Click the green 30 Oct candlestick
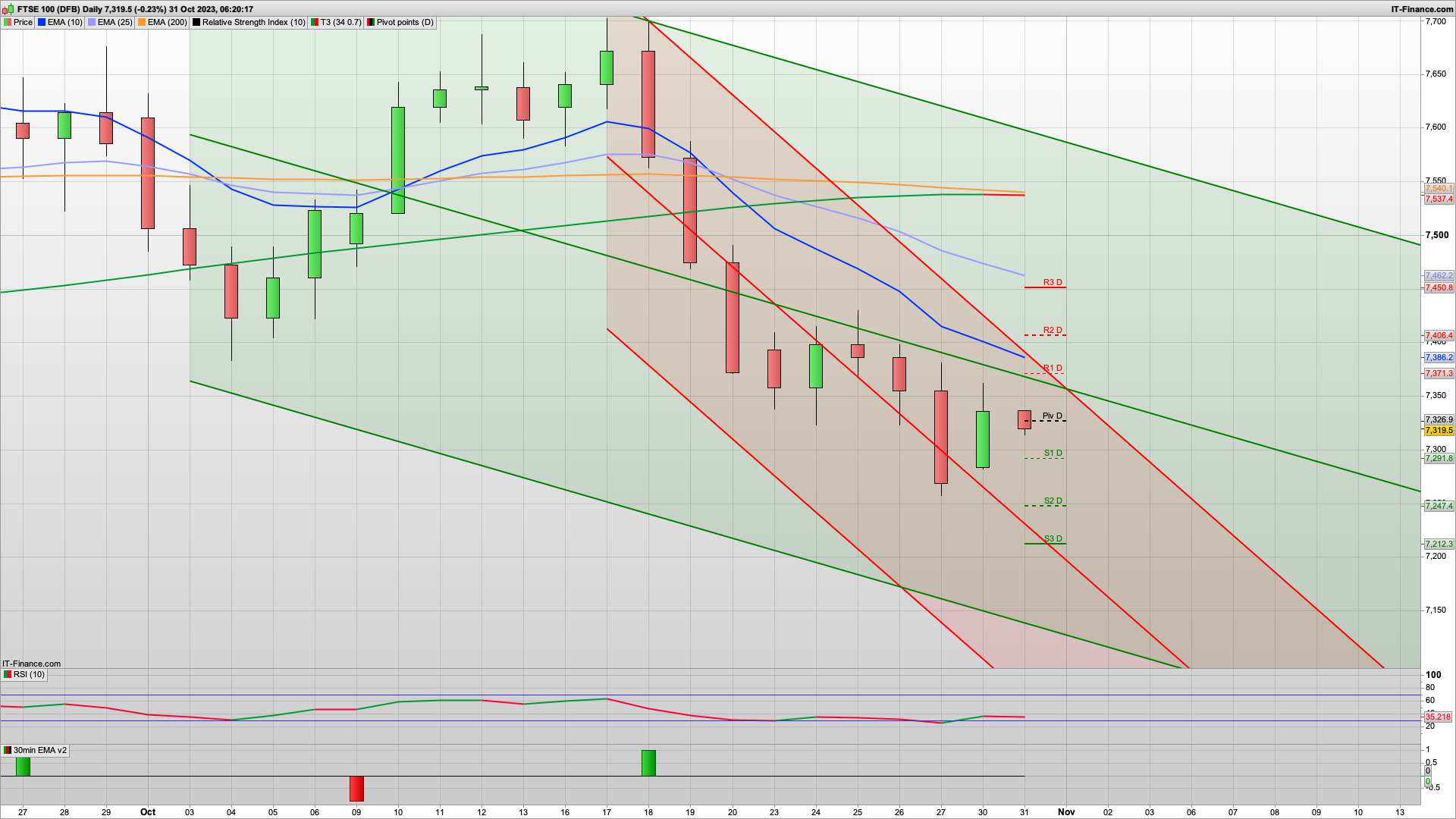The width and height of the screenshot is (1456, 819). coord(983,439)
